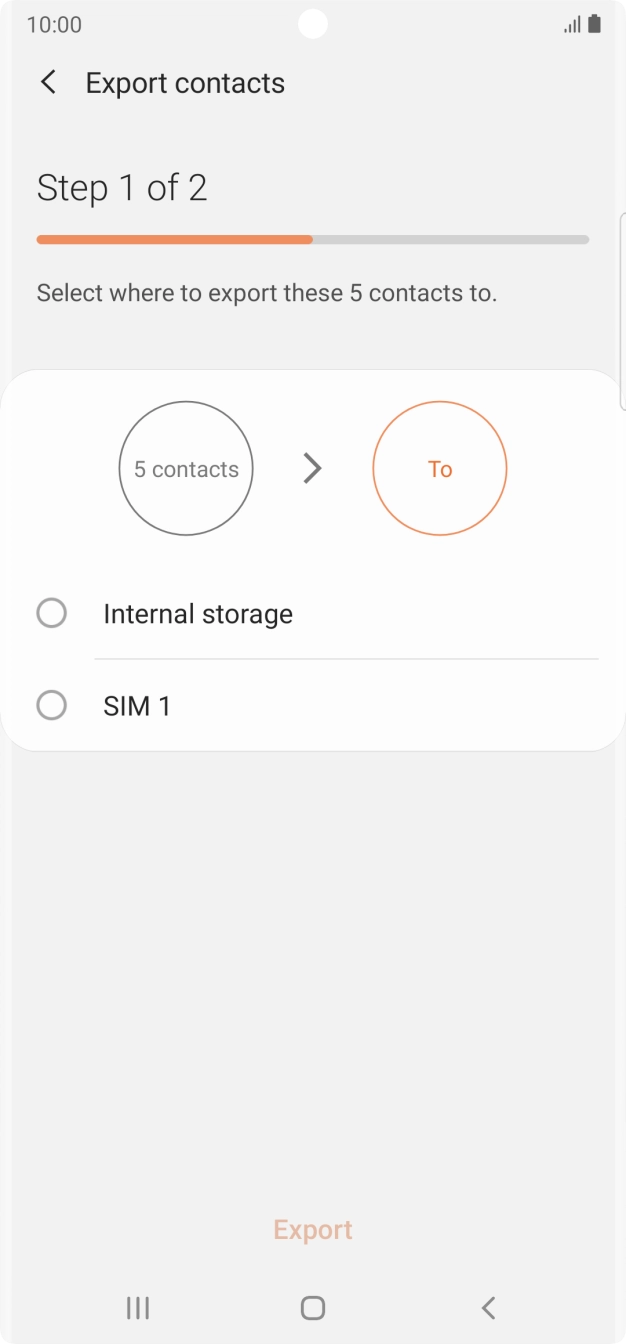This screenshot has width=626, height=1344.
Task: Tap the 5 contacts circle
Action: click(186, 468)
